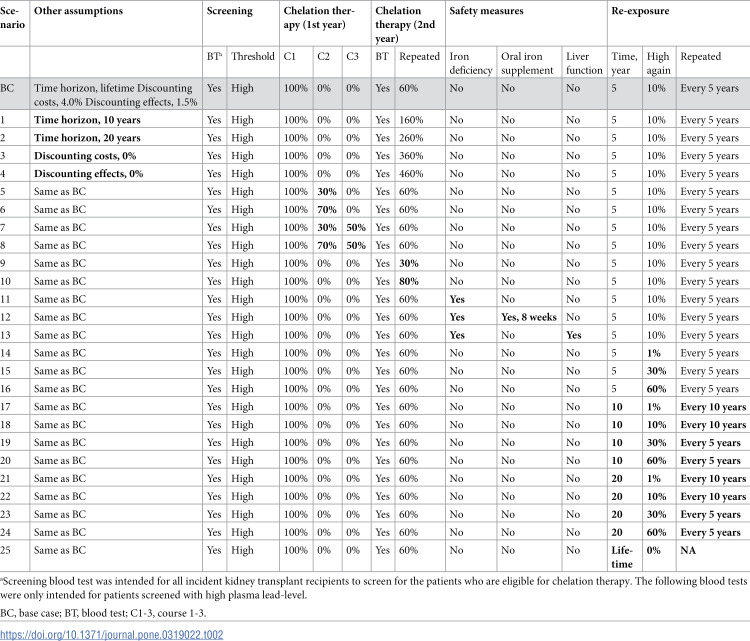Click 'Discounting costs, 0%' cell

[85, 155]
